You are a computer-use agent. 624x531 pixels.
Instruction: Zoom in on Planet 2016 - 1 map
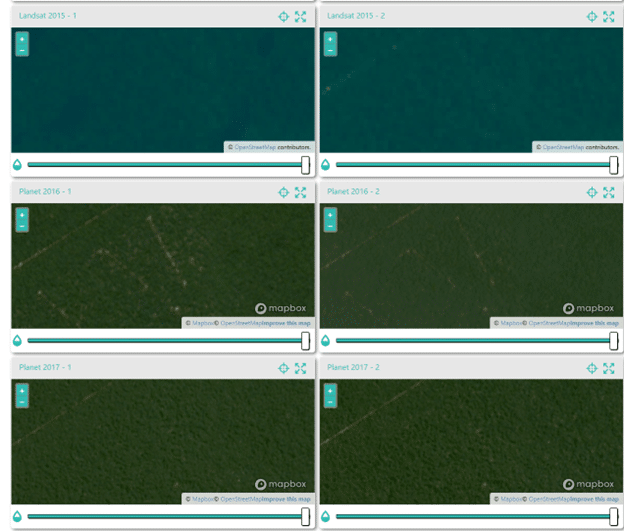(x=22, y=215)
